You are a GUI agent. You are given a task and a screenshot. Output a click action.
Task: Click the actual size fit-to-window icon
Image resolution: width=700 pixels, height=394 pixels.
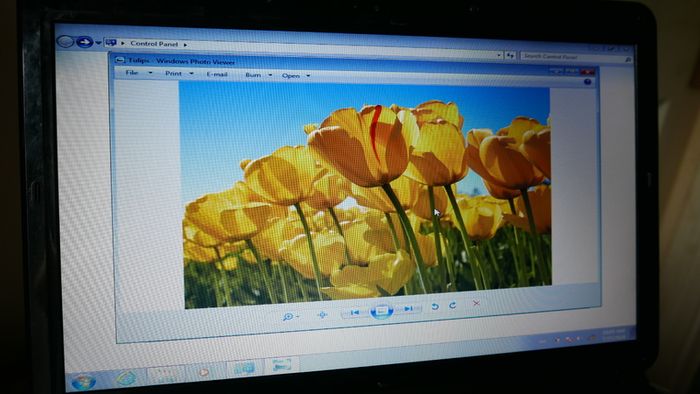coord(322,315)
